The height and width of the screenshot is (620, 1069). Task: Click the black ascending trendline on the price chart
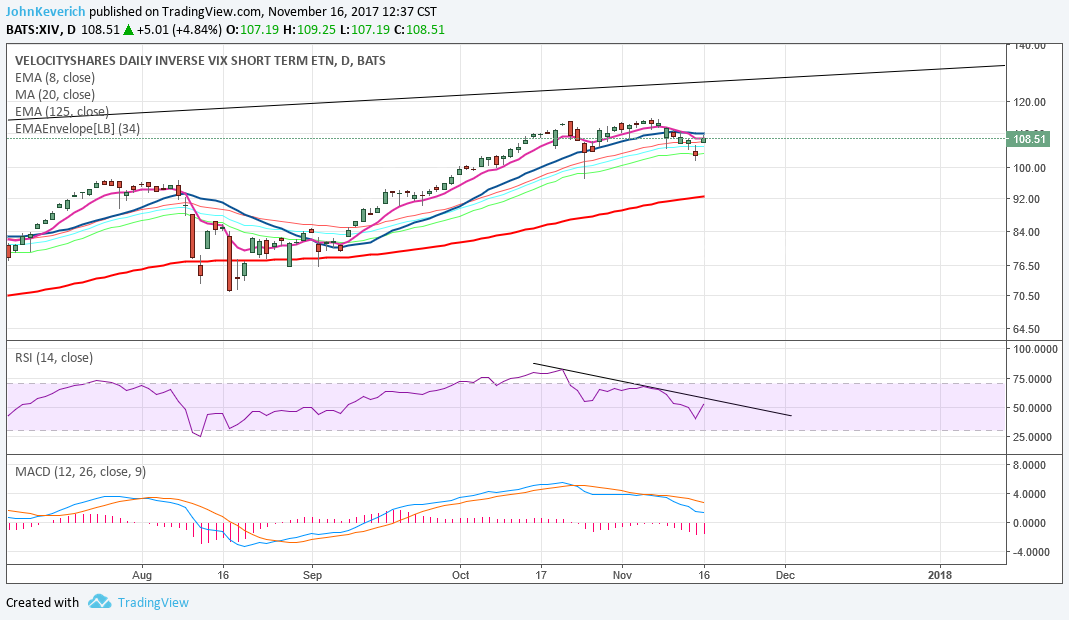point(506,91)
